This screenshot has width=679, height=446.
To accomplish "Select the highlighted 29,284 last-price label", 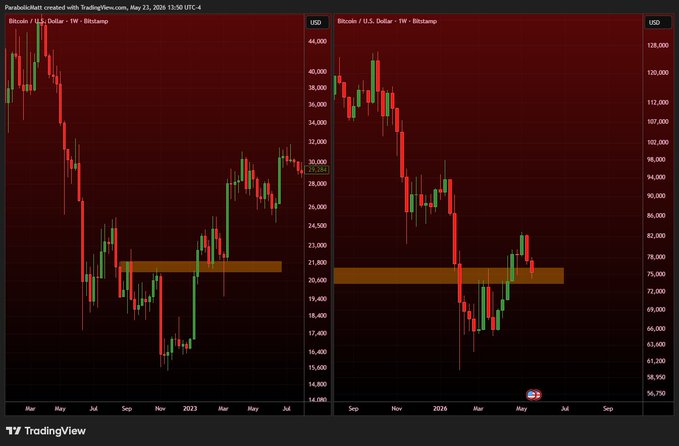I will (x=317, y=170).
